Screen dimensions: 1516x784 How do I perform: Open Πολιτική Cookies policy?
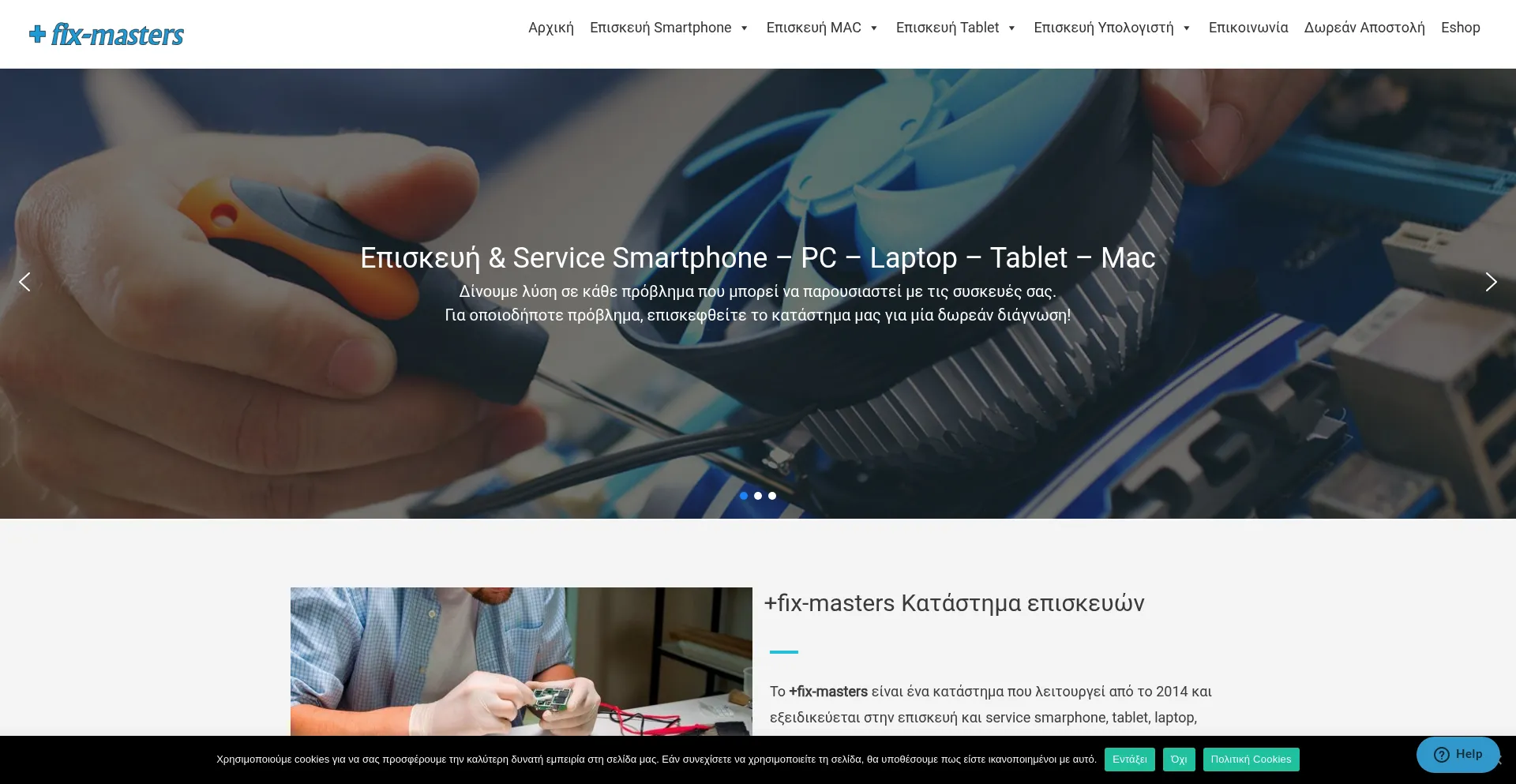click(1251, 760)
